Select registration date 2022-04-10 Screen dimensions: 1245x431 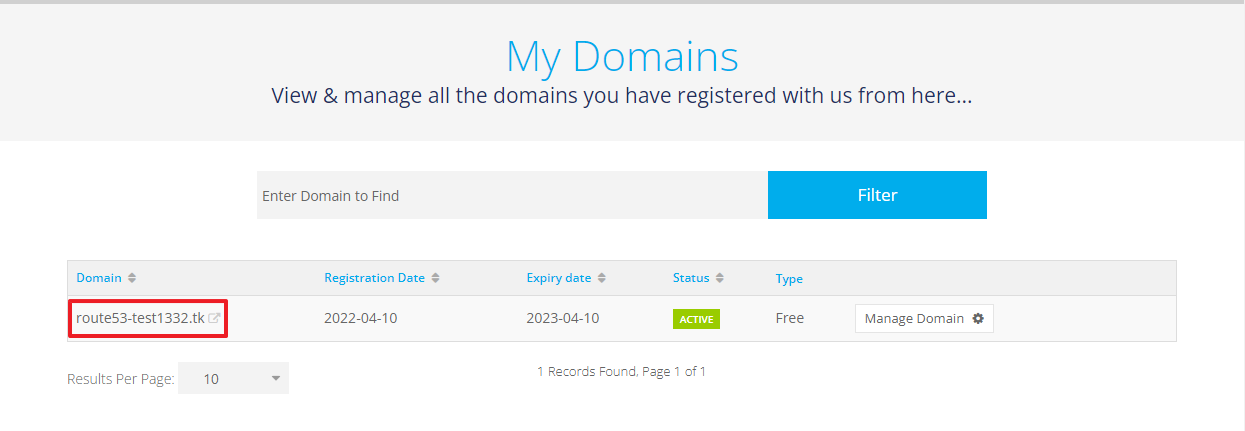tap(361, 319)
